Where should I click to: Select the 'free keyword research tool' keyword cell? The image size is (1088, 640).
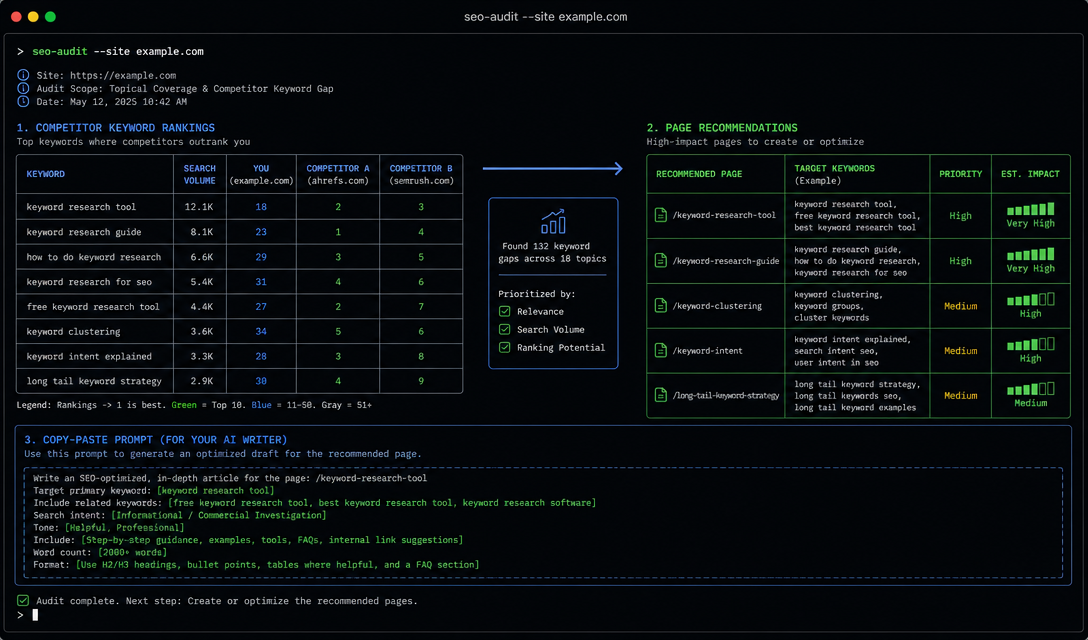click(x=93, y=306)
